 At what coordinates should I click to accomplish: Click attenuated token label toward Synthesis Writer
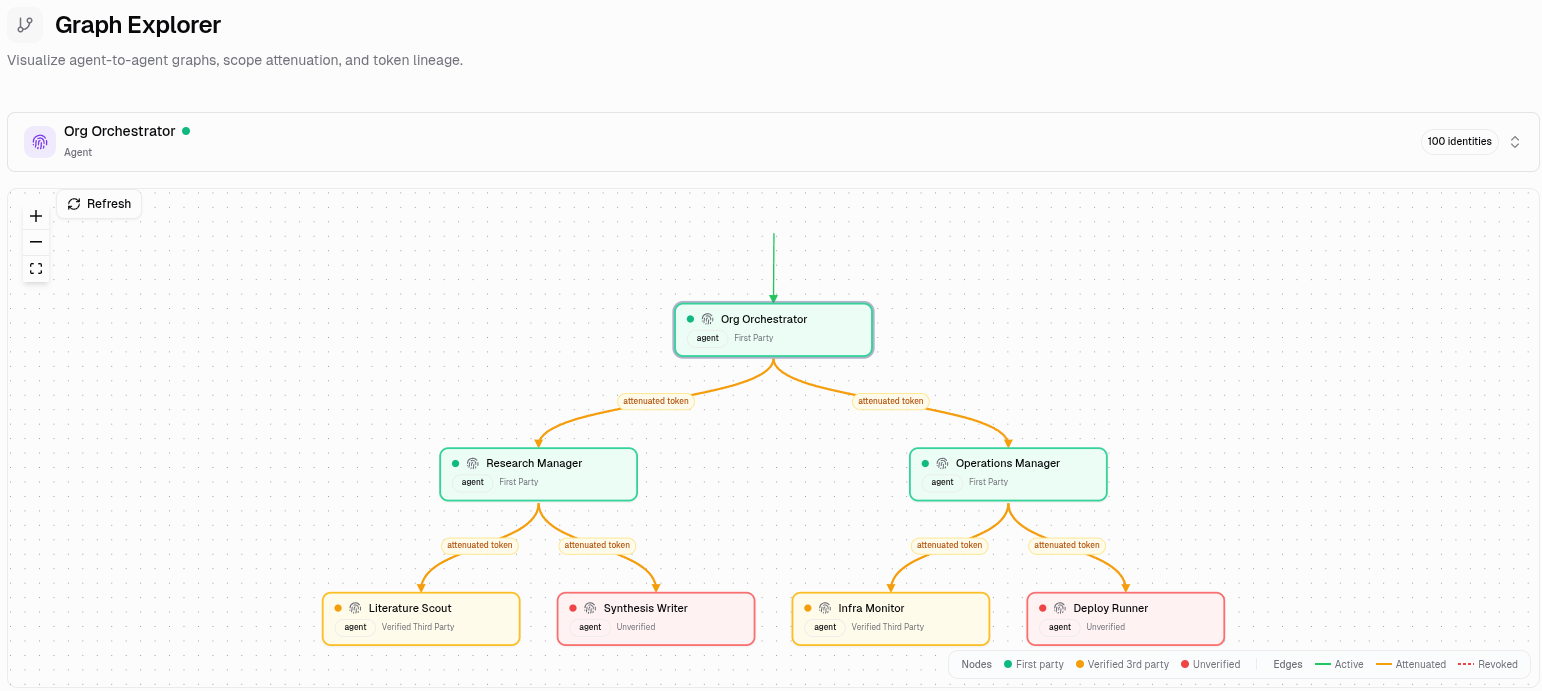(x=597, y=546)
